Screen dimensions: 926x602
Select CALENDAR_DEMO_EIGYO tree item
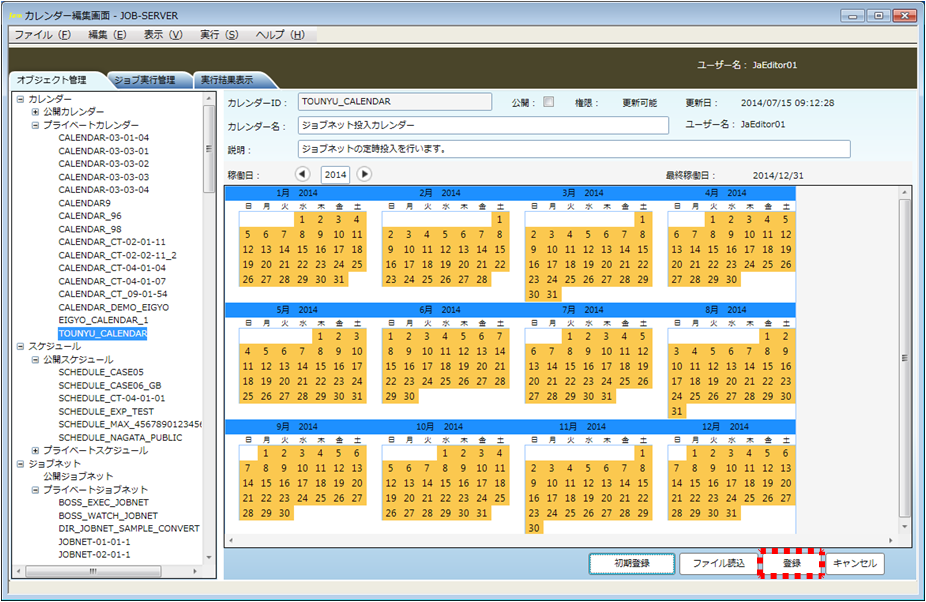pyautogui.click(x=113, y=307)
